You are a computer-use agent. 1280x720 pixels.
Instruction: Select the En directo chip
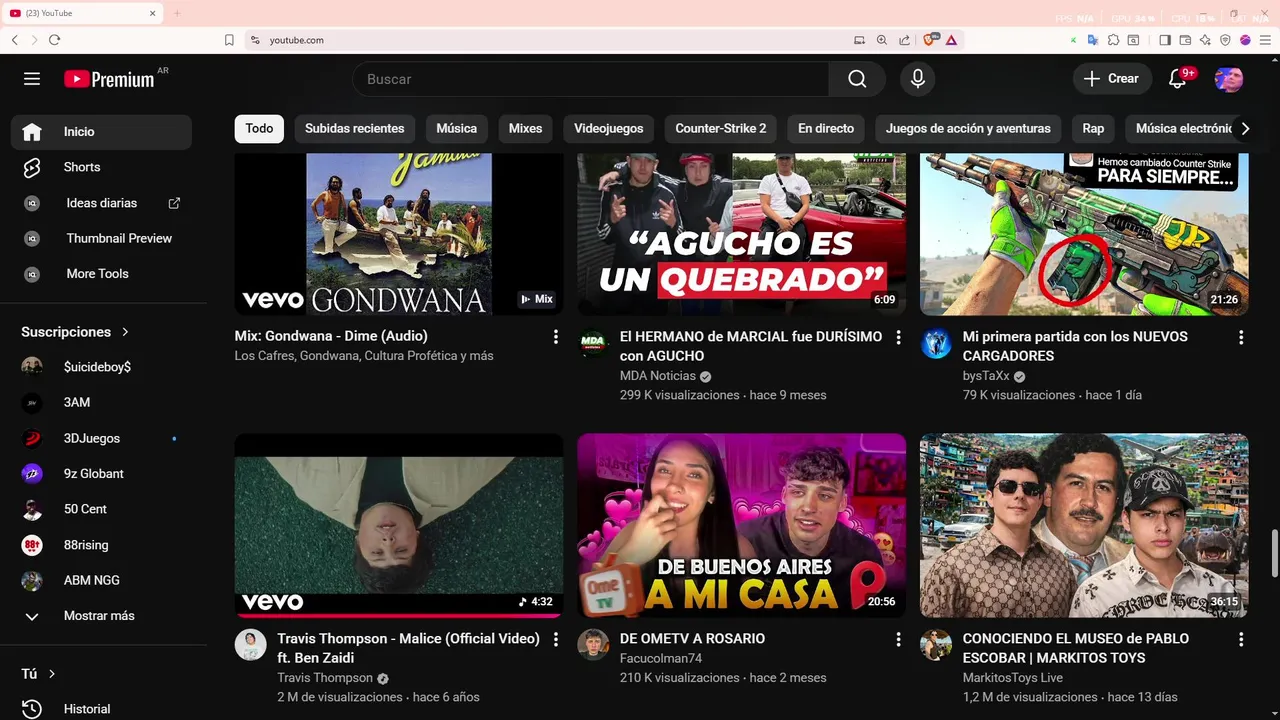coord(826,129)
